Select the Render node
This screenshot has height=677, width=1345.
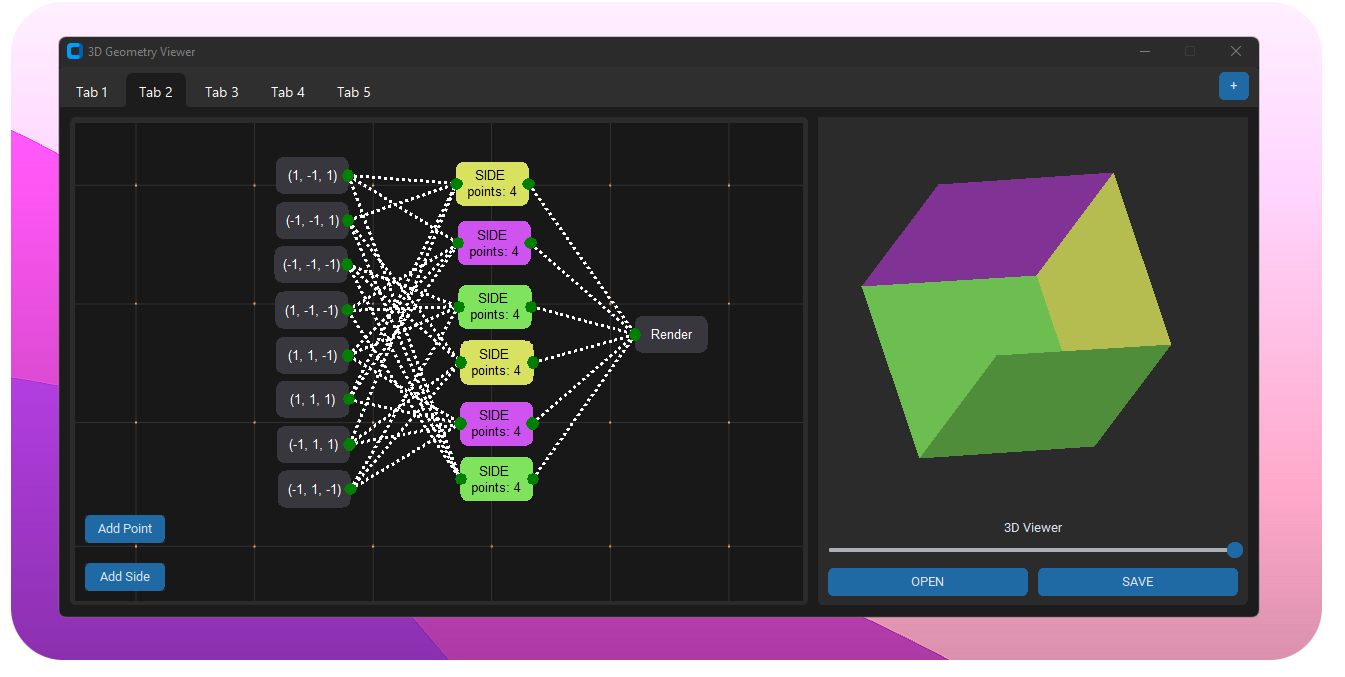[672, 335]
